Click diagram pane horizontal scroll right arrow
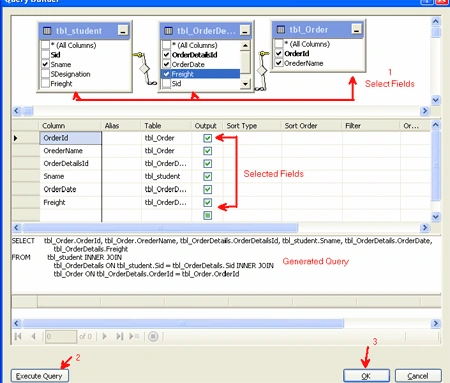The width and height of the screenshot is (450, 383). (x=424, y=111)
